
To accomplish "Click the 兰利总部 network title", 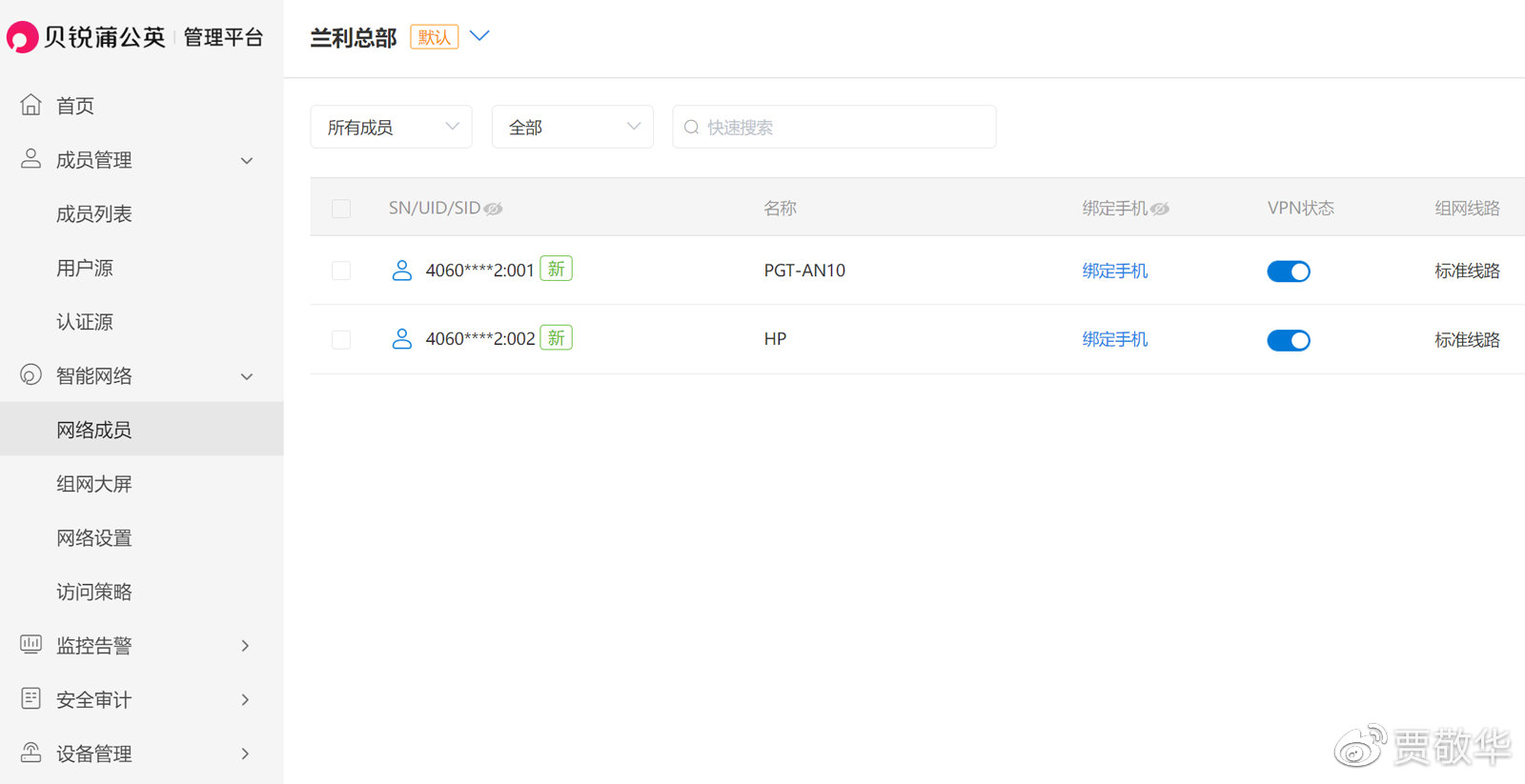I will (x=354, y=38).
